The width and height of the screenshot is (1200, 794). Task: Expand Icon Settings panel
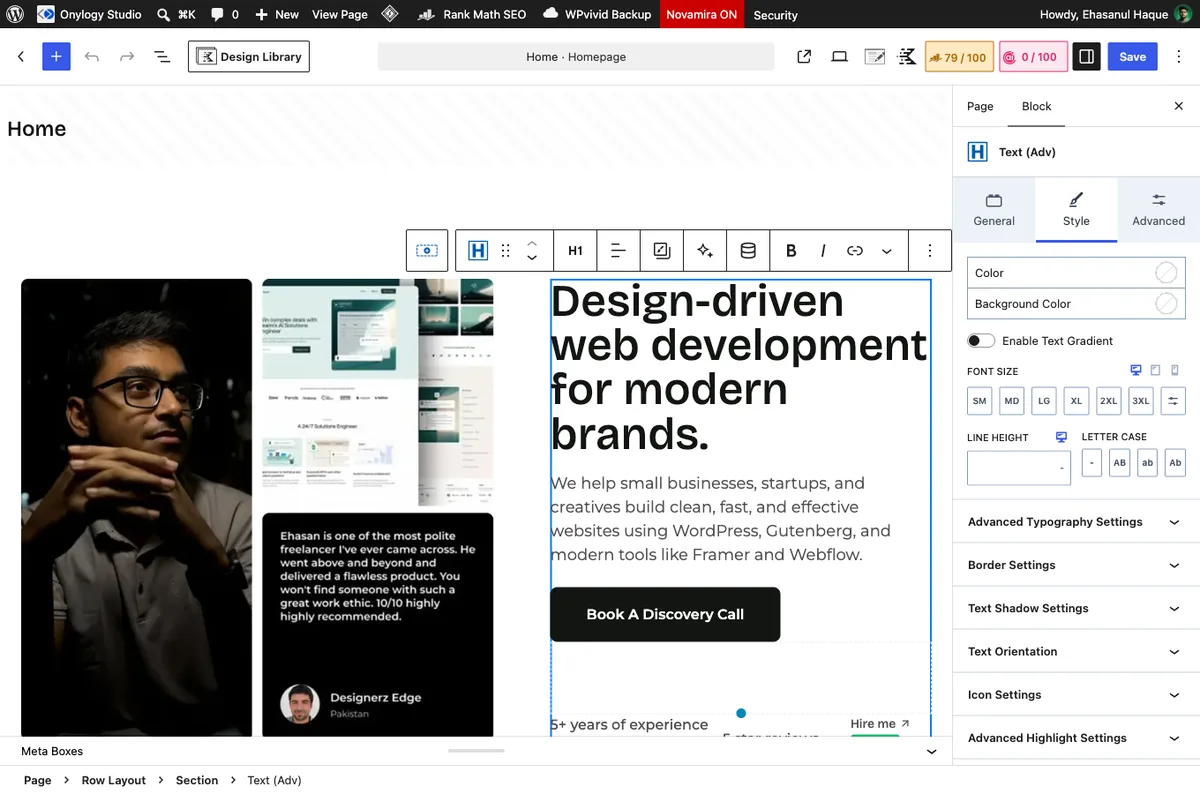1076,695
